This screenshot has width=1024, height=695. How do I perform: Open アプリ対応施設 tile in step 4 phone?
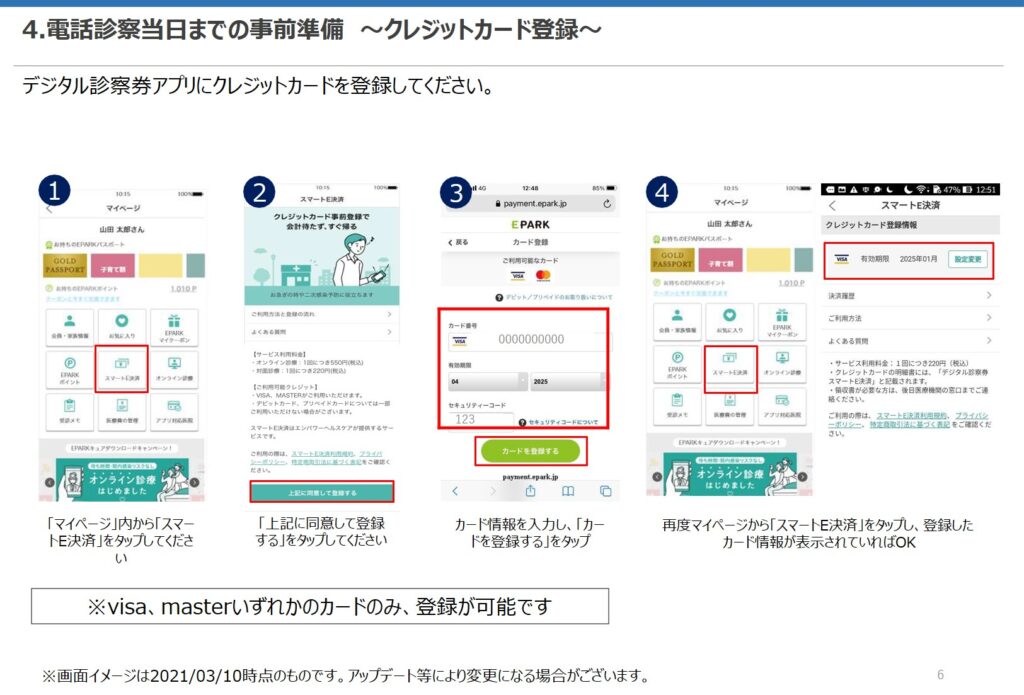pyautogui.click(x=782, y=406)
